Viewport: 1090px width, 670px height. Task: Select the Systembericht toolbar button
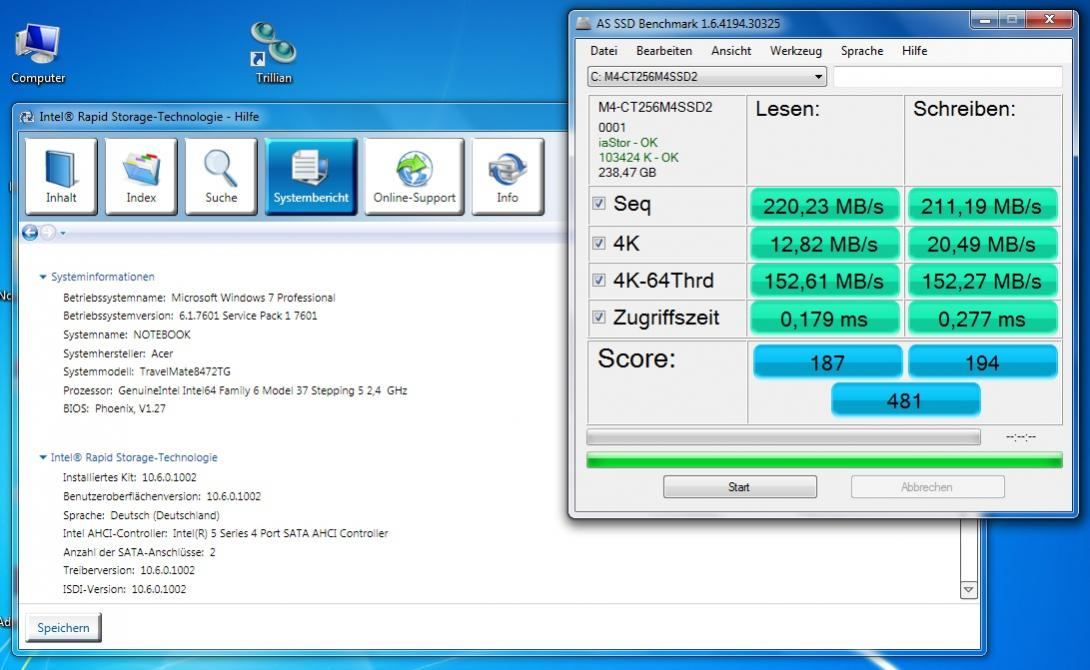pos(311,176)
